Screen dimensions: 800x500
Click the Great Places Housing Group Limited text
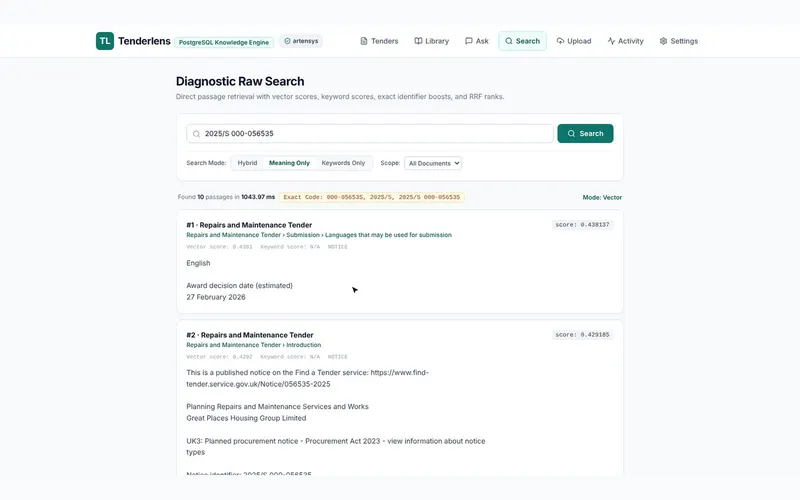[x=246, y=418]
